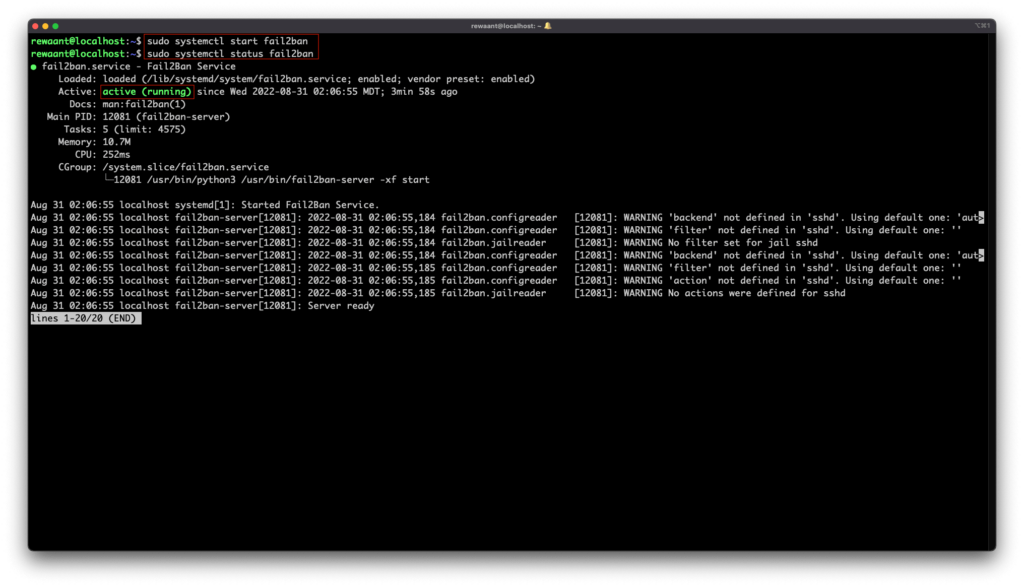Click the window title 'rewaant@localhost: ~'

506,26
